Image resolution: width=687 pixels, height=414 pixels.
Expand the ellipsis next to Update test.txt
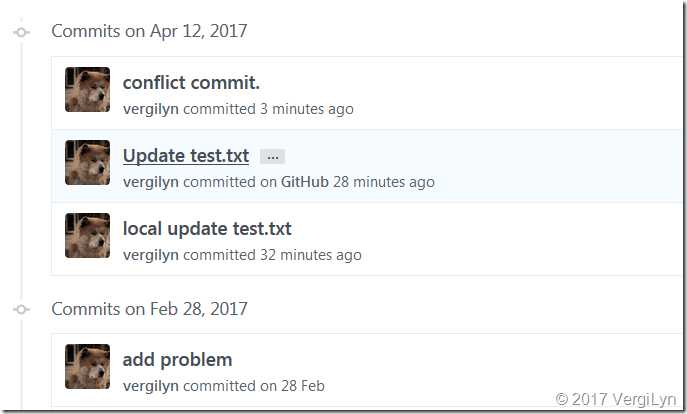tap(272, 157)
